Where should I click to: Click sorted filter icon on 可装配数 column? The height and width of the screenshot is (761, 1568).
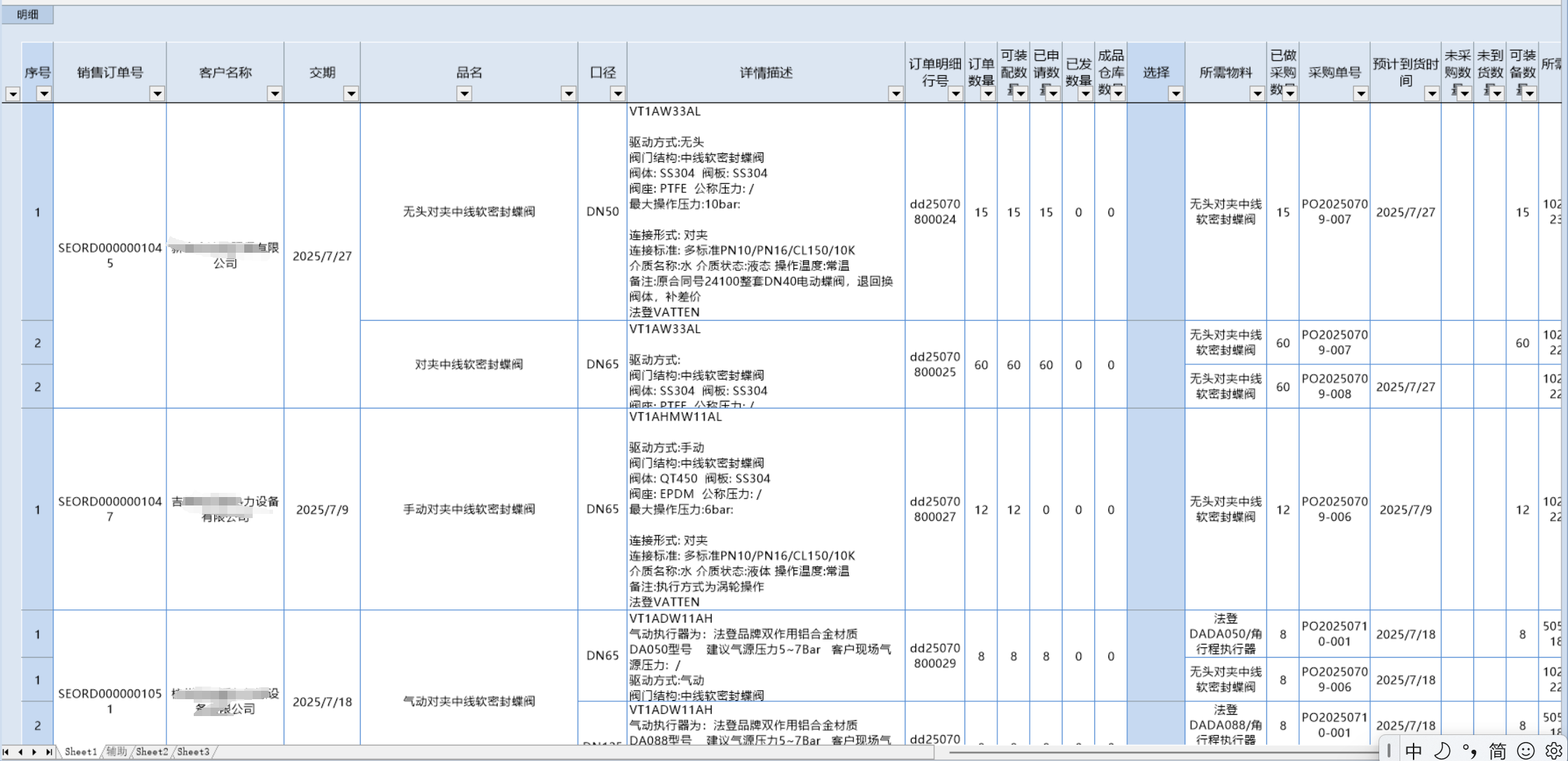pyautogui.click(x=1019, y=93)
